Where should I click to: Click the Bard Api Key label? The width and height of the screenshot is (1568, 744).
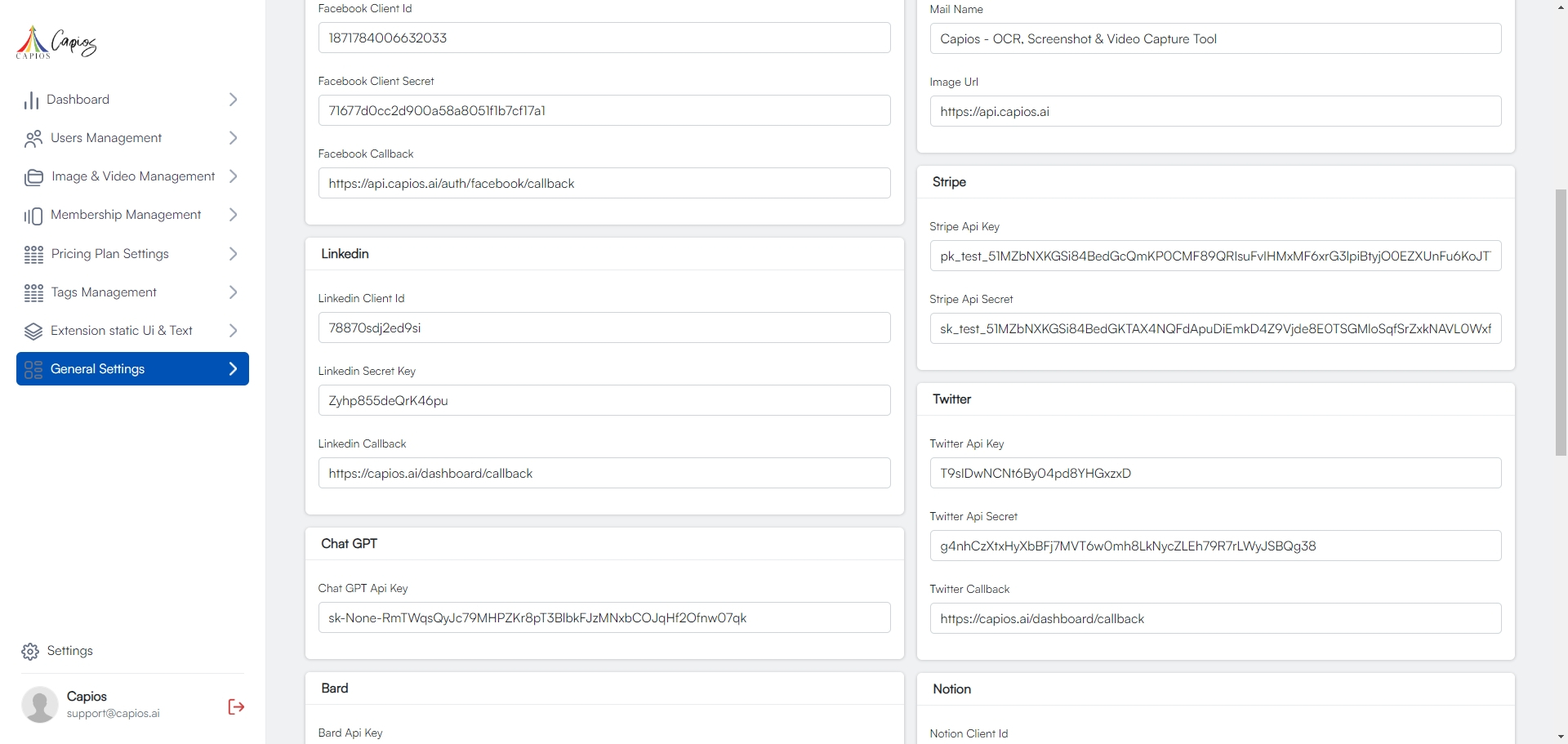[350, 733]
